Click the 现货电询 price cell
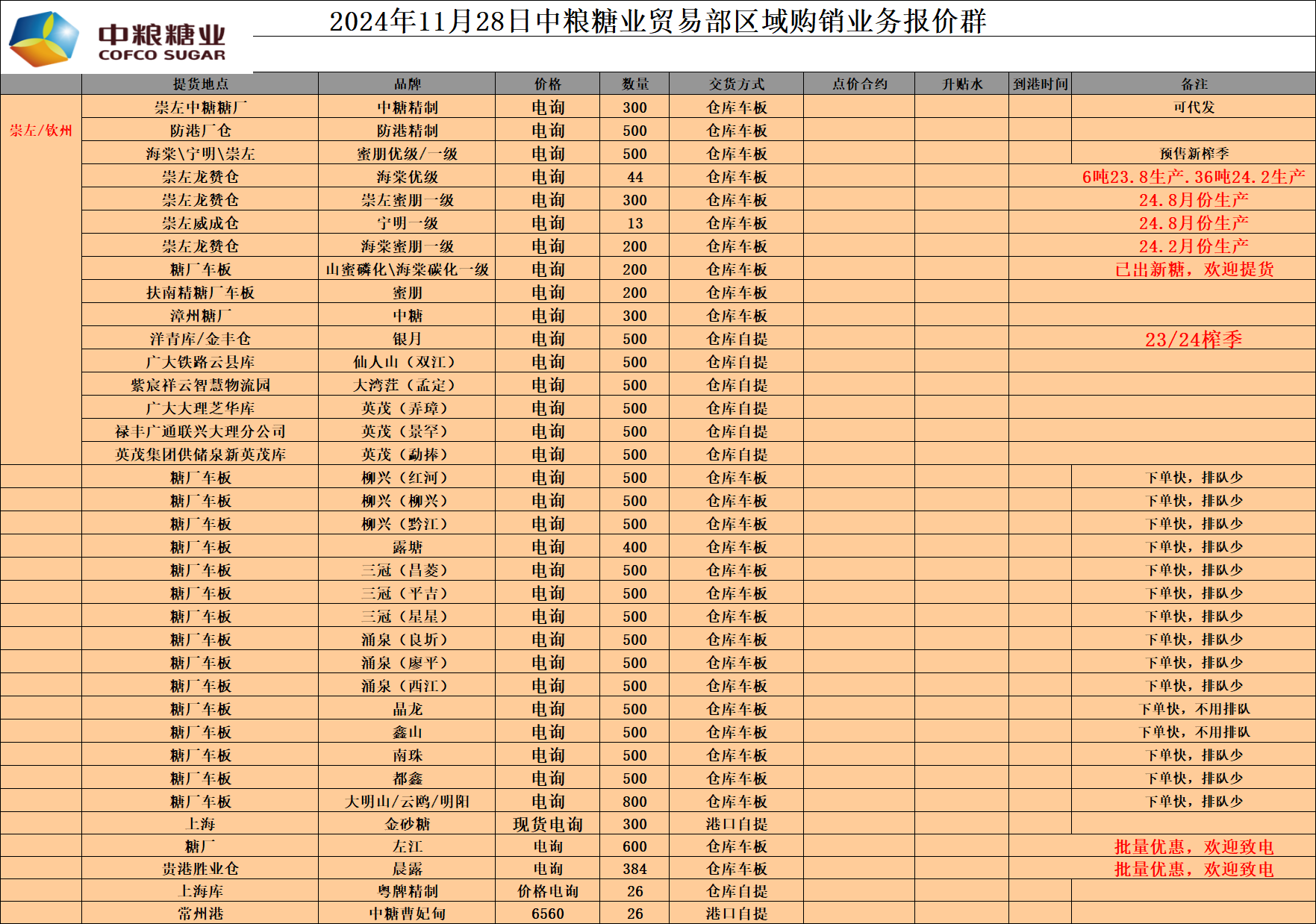 point(547,824)
